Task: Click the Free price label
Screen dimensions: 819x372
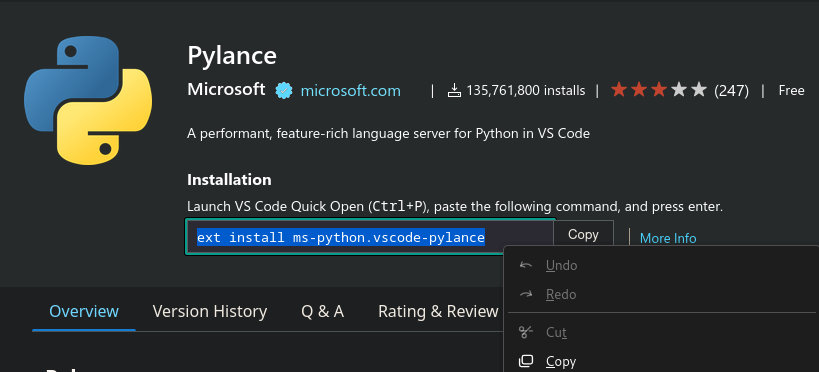Action: [791, 90]
